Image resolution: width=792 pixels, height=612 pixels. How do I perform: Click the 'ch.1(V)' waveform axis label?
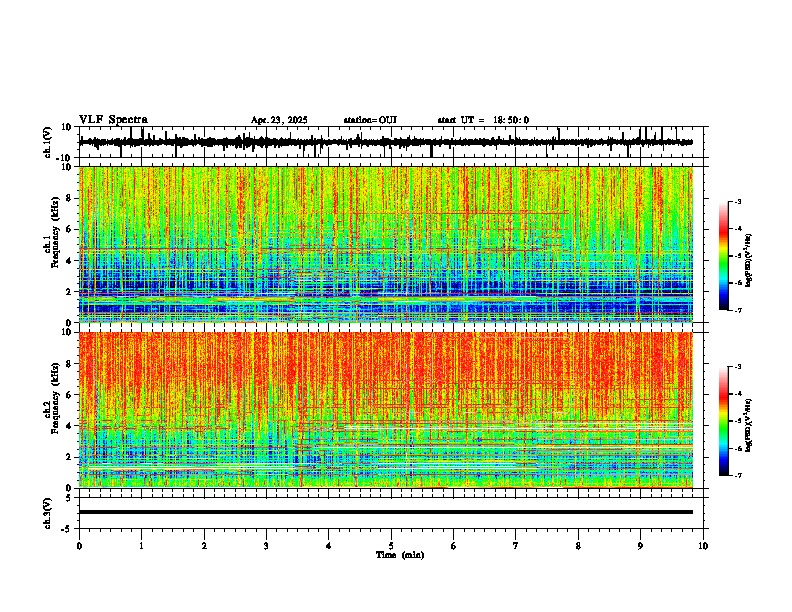pos(48,142)
